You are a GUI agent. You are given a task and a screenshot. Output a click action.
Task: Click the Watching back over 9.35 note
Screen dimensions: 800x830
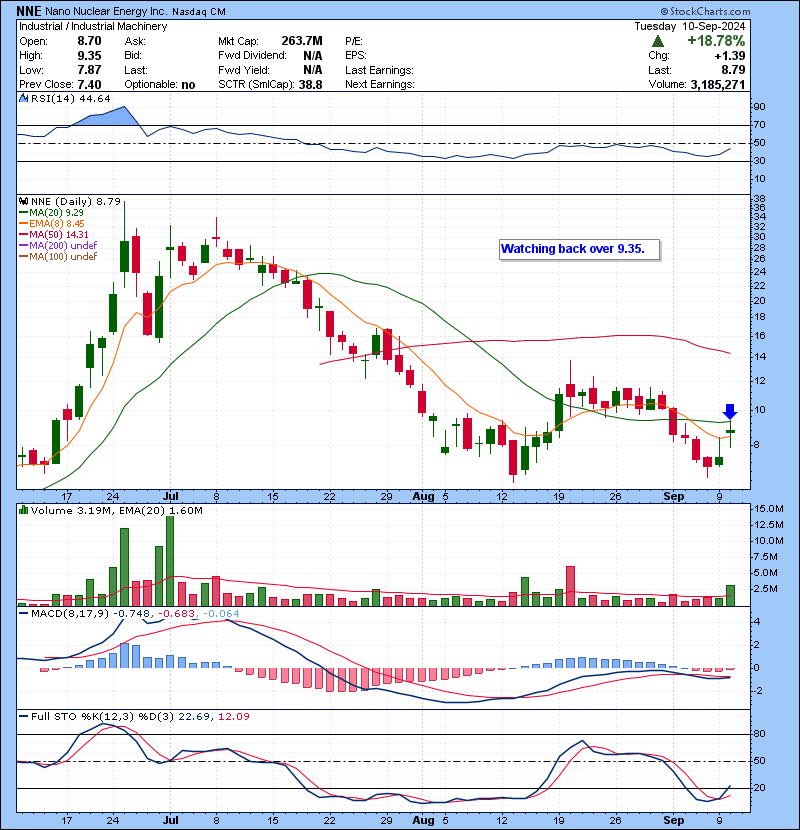(579, 249)
